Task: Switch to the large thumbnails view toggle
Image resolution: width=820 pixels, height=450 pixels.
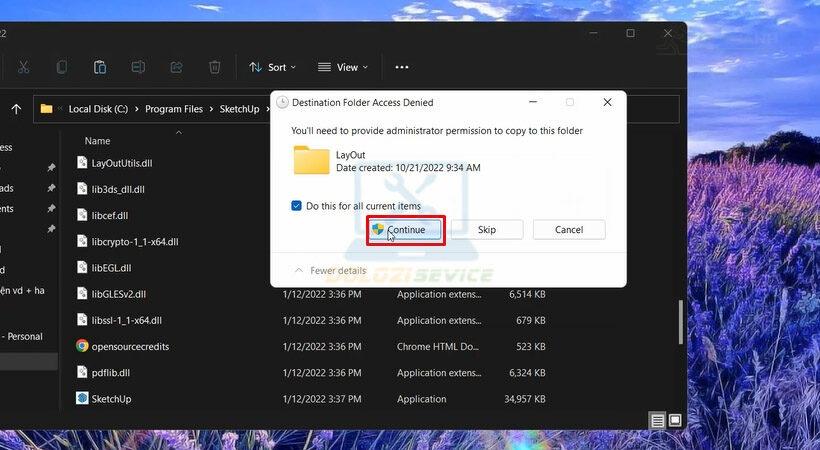Action: 675,420
